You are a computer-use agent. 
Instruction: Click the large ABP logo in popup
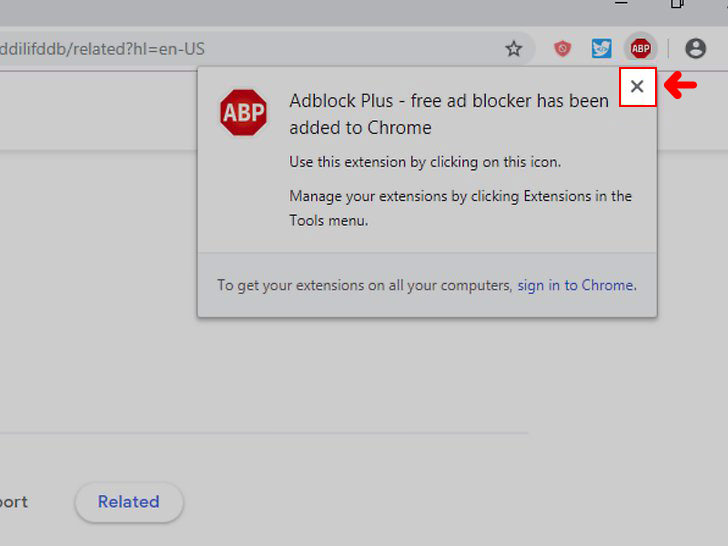[243, 112]
